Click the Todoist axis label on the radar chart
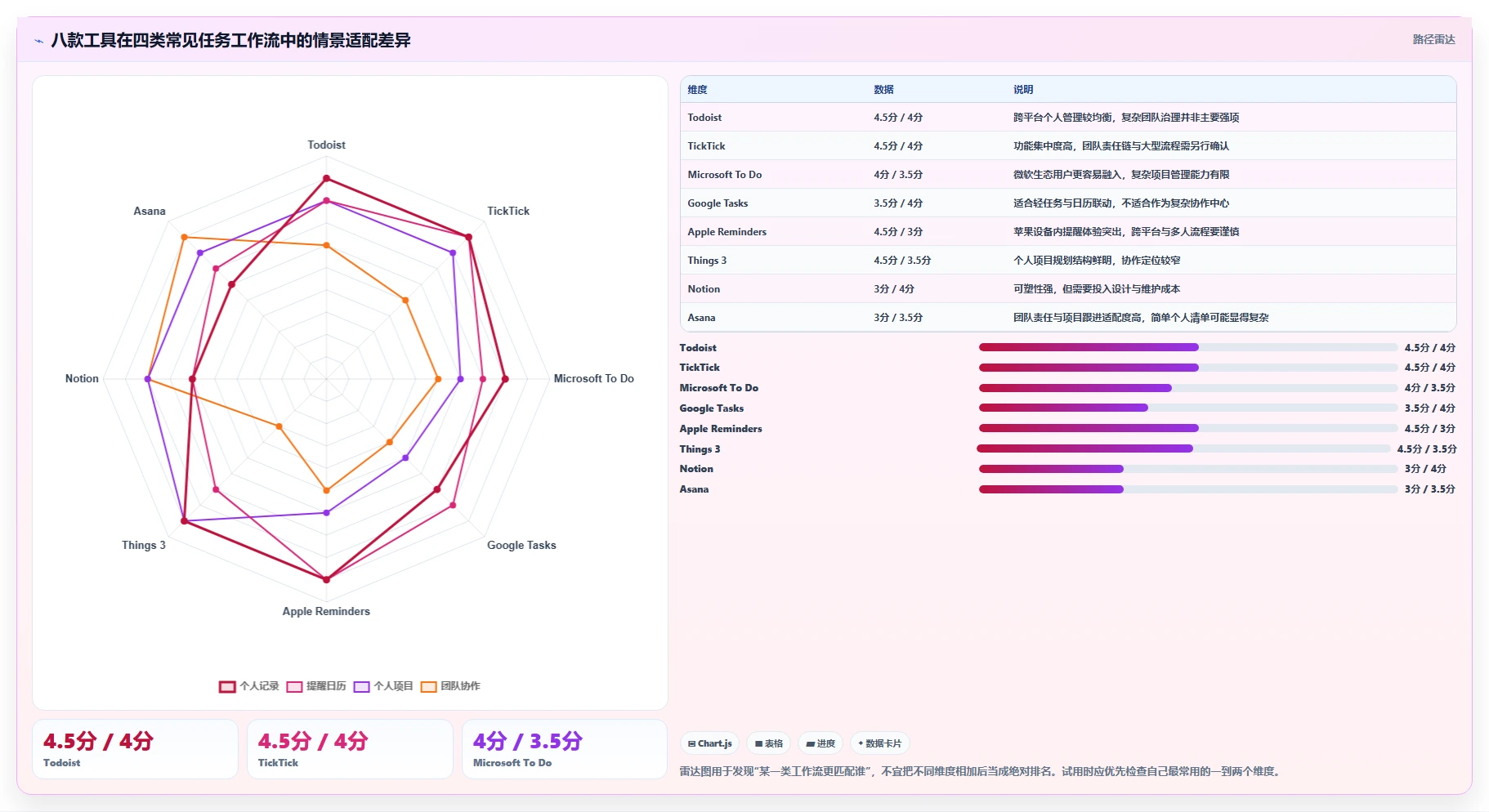 (x=326, y=145)
